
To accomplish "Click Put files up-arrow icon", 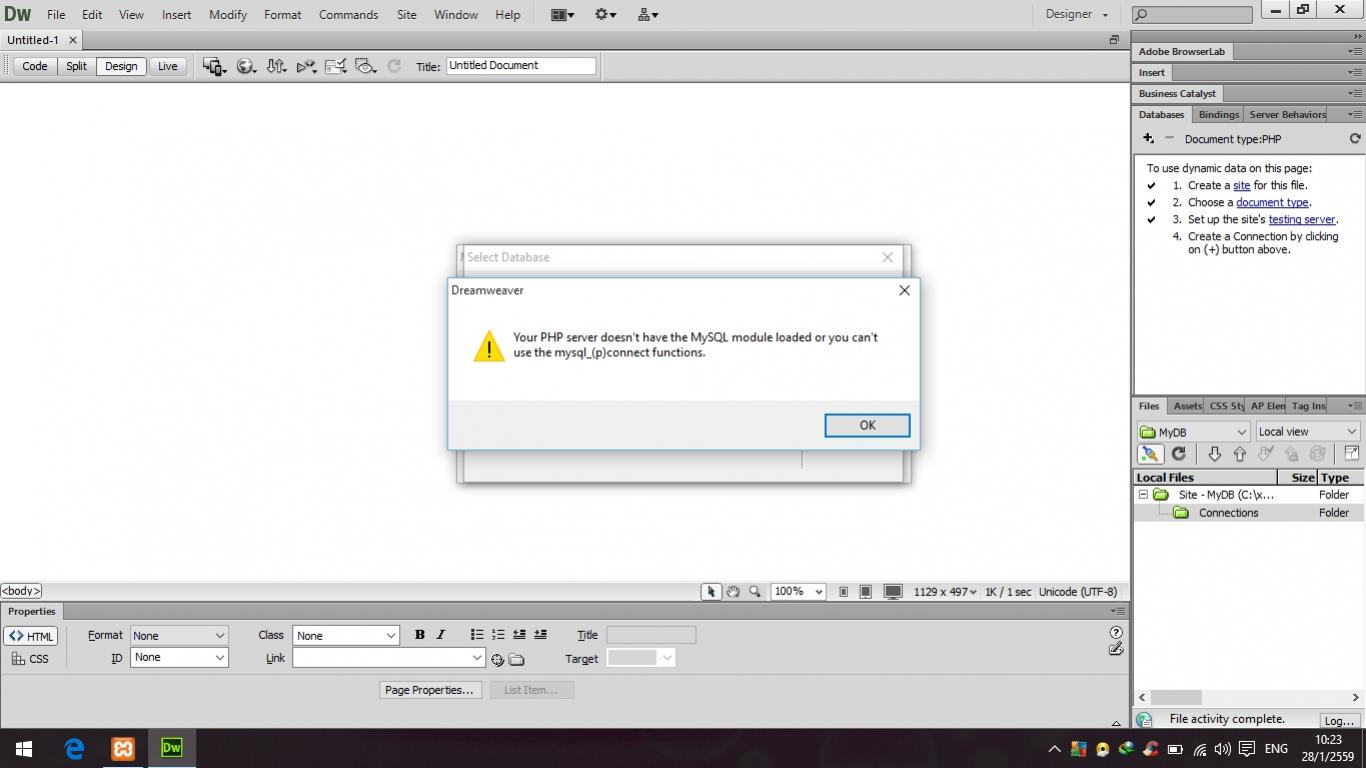I will pos(1240,454).
